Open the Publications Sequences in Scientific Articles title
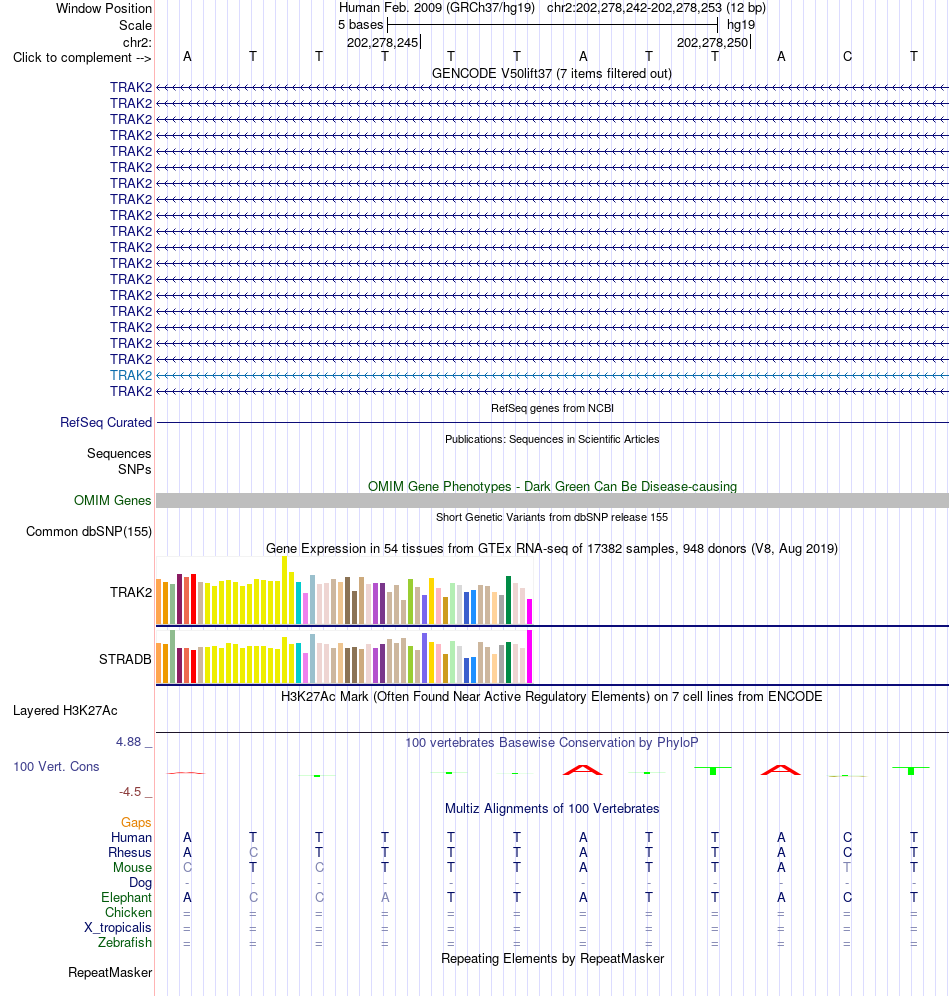This screenshot has height=996, width=950. (x=552, y=440)
